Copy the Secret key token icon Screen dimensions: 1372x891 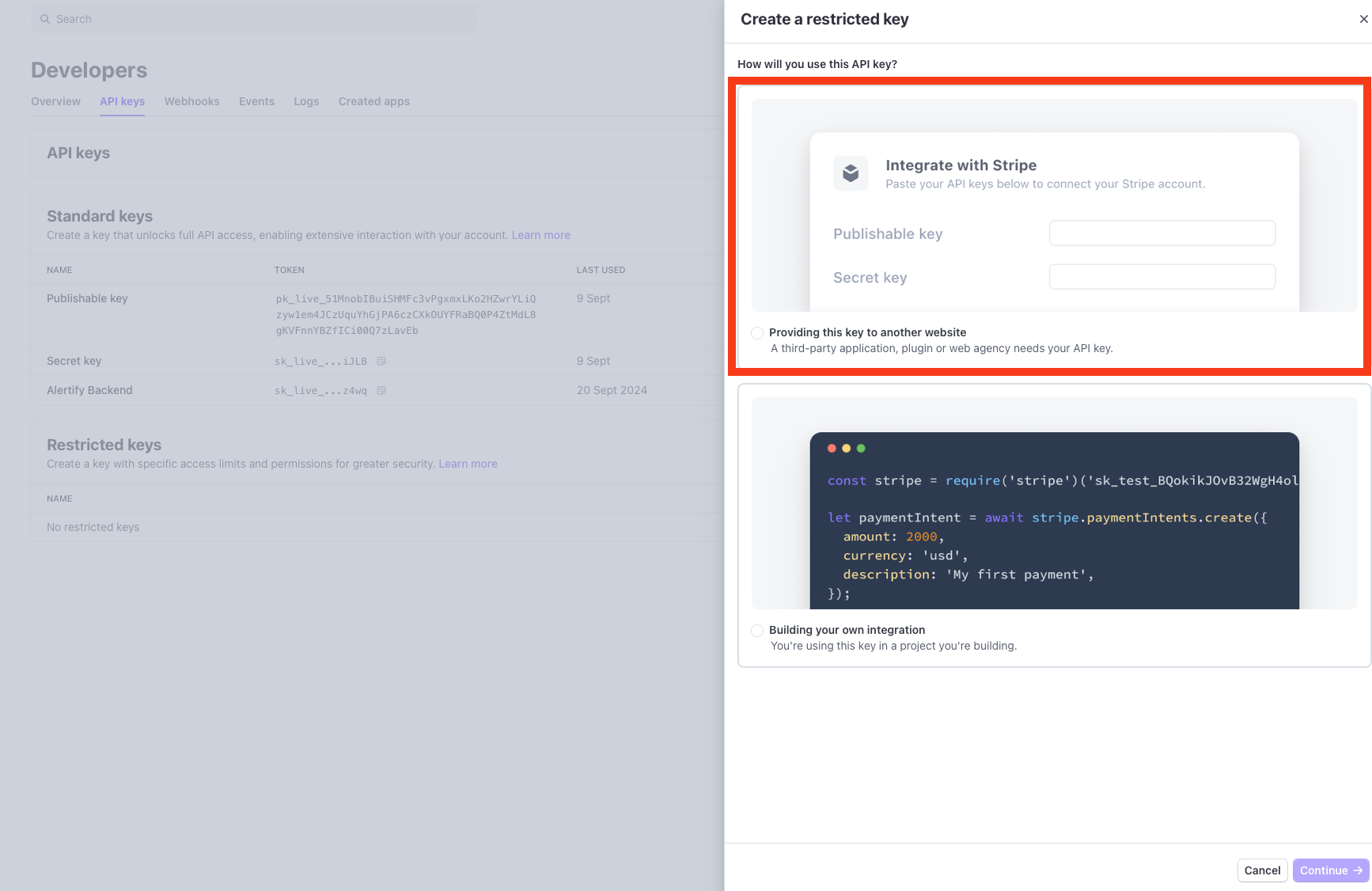(x=381, y=362)
